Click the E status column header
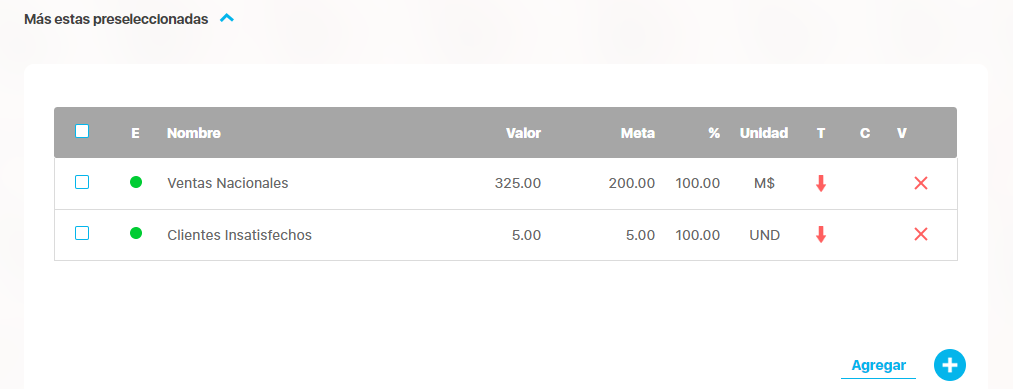Image resolution: width=1013 pixels, height=389 pixels. pyautogui.click(x=135, y=133)
